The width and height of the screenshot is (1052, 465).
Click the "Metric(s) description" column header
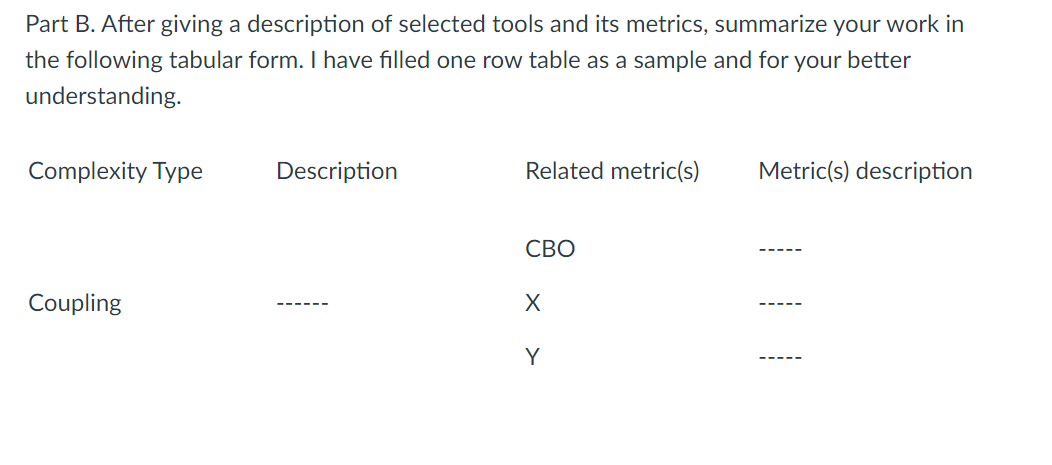[865, 171]
